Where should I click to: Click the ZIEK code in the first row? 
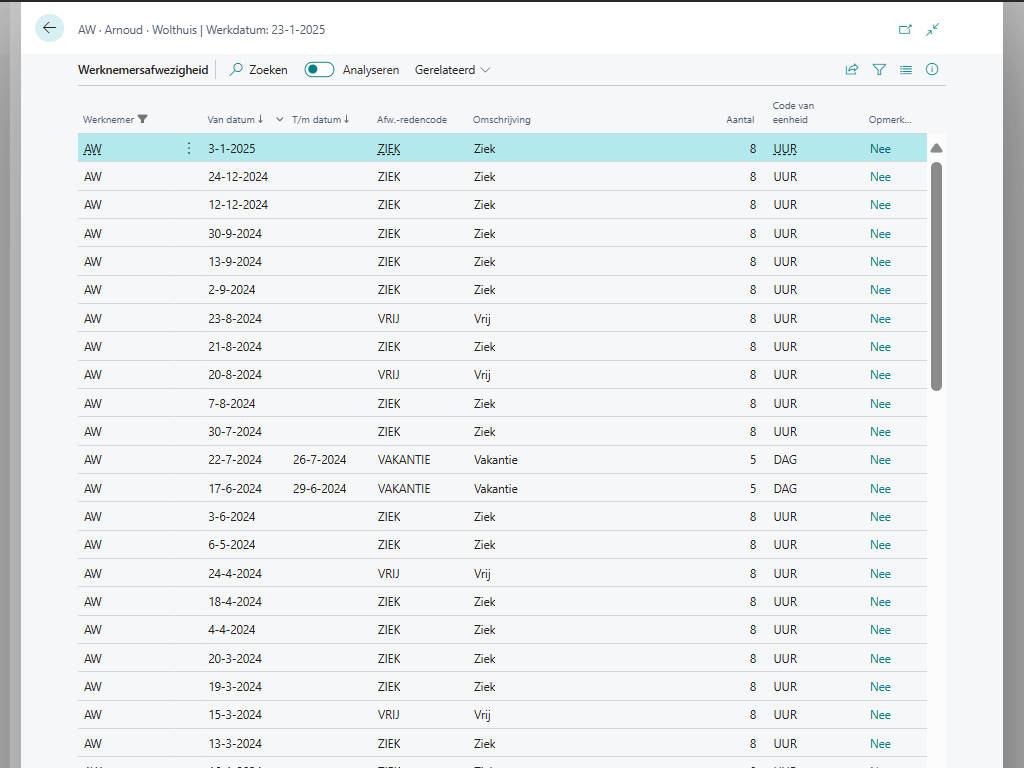389,148
